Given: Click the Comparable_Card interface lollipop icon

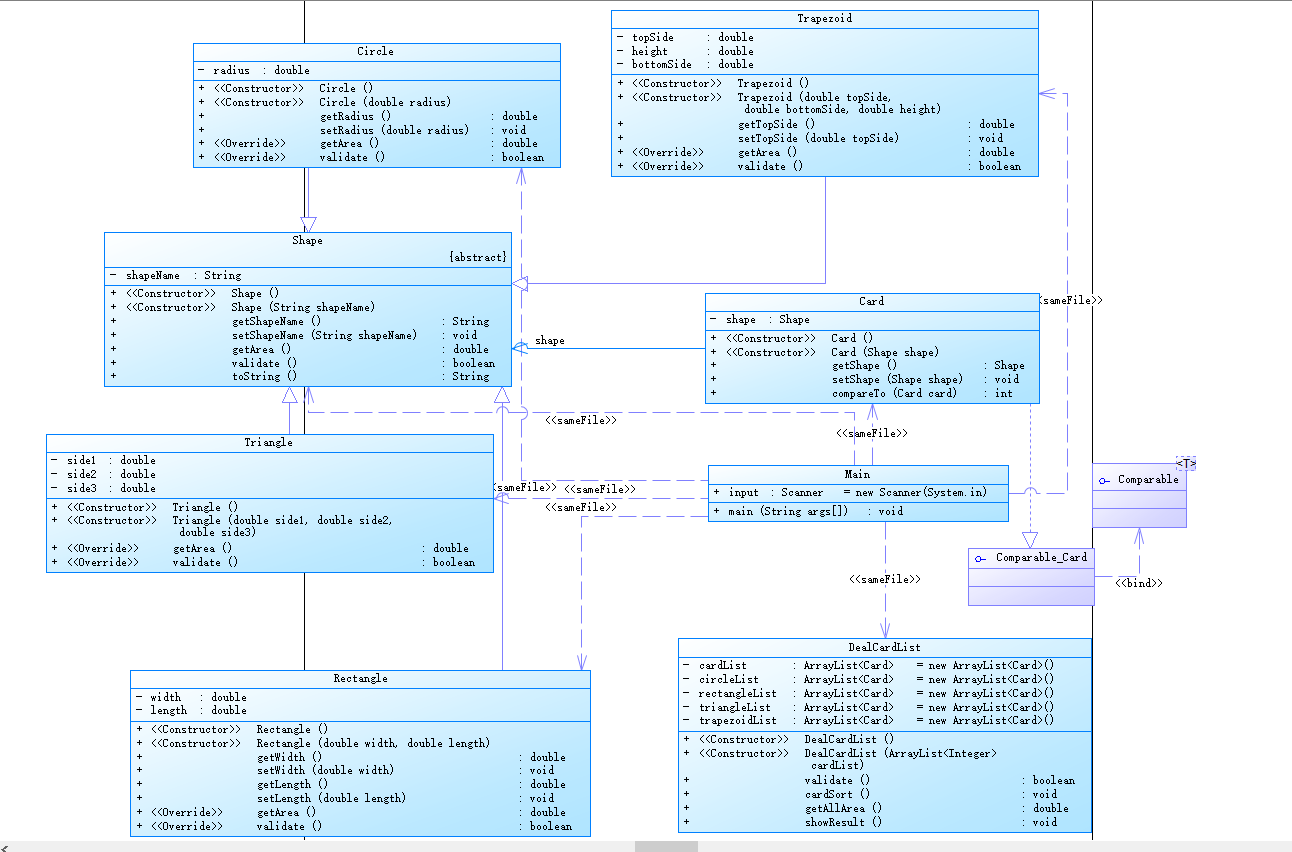Looking at the screenshot, I should 982,558.
